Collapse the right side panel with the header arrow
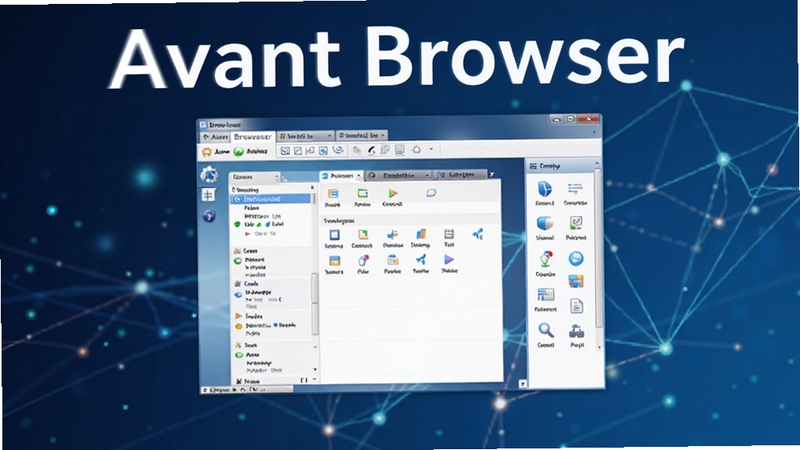Viewport: 800px width, 450px height. (x=596, y=164)
